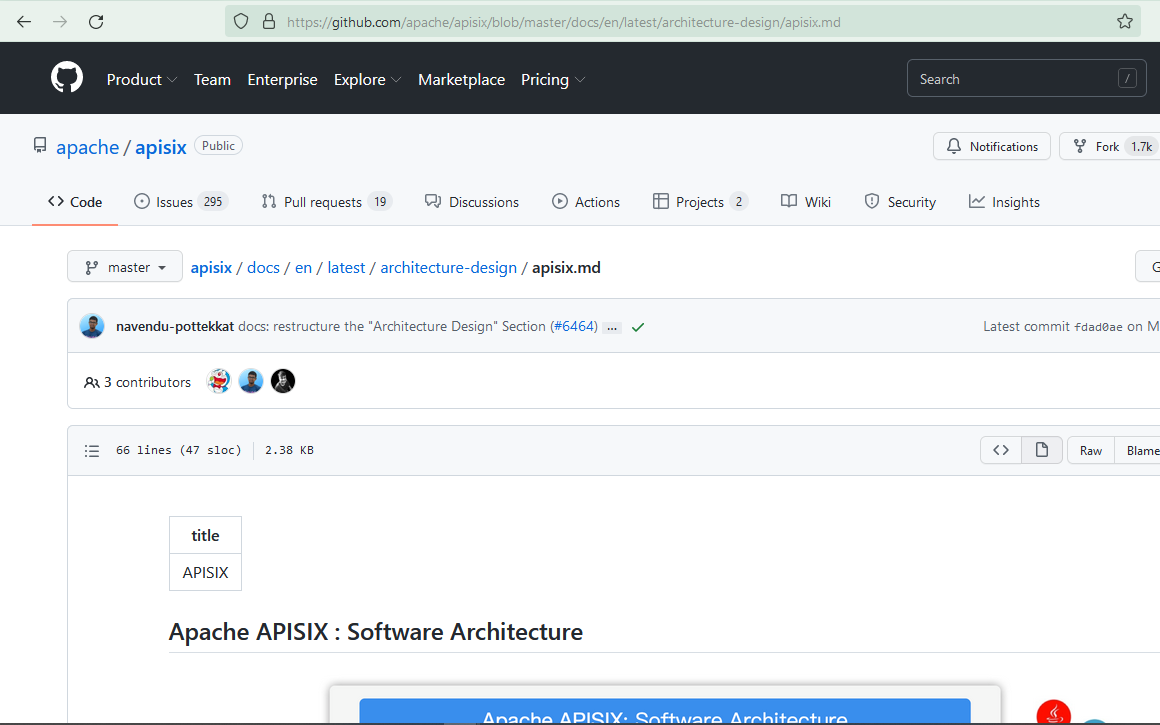Viewport: 1160px width, 725px height.
Task: Reload the page with the refresh icon
Action: click(x=96, y=21)
